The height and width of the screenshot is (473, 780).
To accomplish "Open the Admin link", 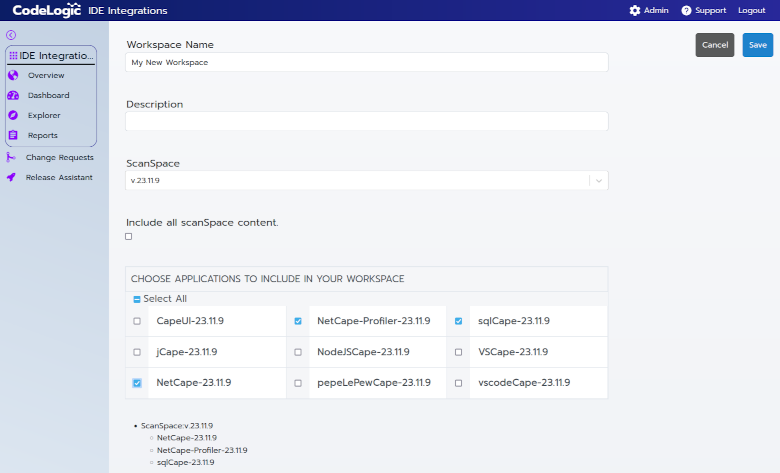I will (x=649, y=10).
